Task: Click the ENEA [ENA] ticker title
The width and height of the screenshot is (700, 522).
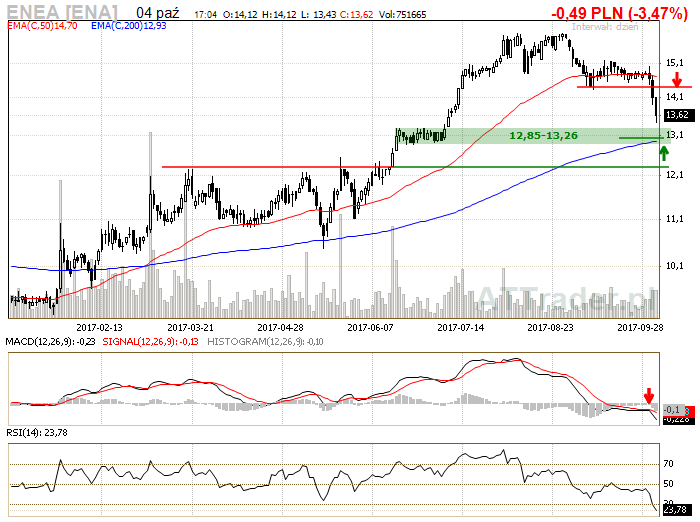Action: (x=62, y=11)
